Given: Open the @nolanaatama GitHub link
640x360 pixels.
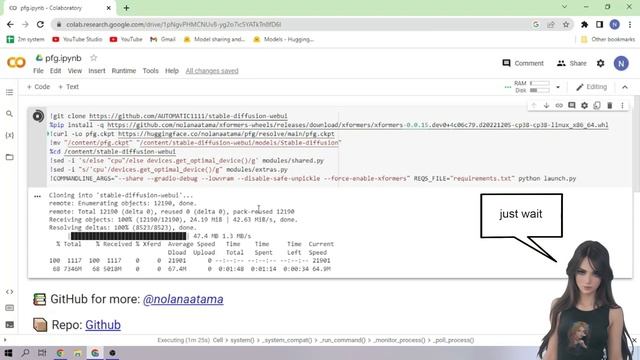Looking at the screenshot, I should pos(183,299).
